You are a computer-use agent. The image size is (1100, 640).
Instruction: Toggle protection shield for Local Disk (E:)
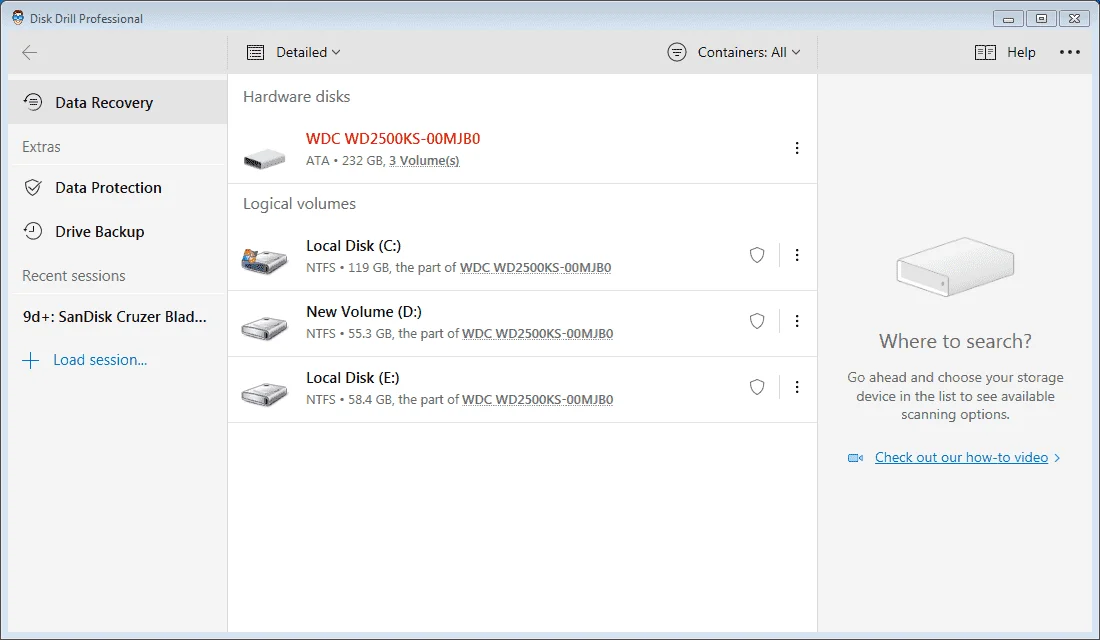pyautogui.click(x=757, y=387)
